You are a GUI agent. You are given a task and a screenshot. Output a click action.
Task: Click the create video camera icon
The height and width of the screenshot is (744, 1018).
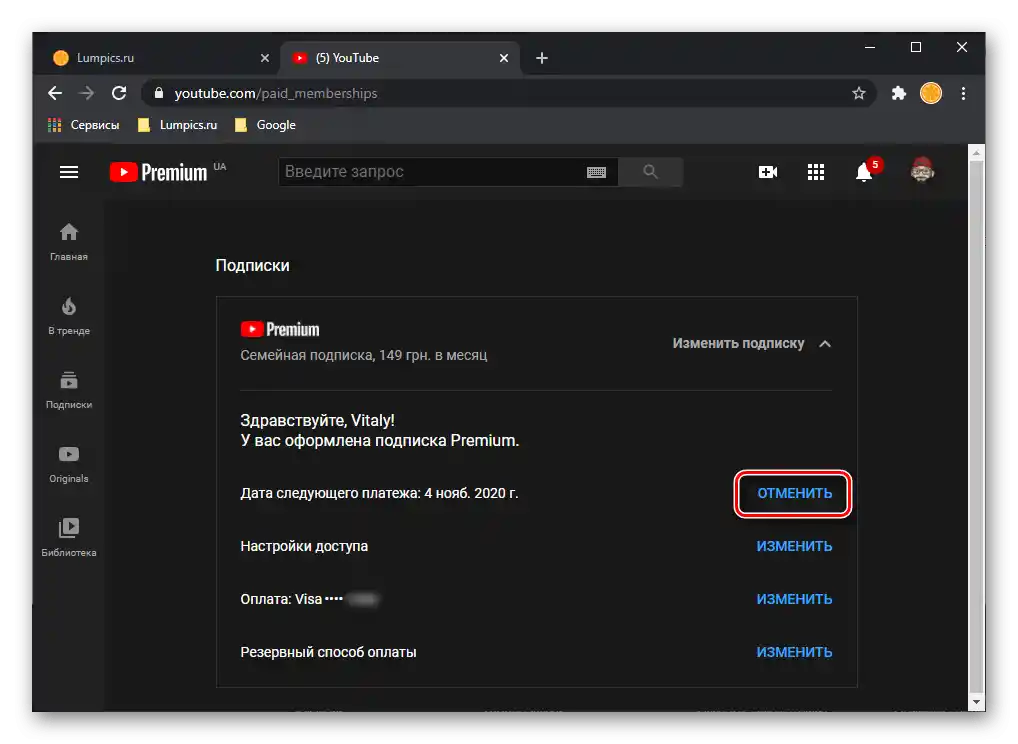coord(767,171)
